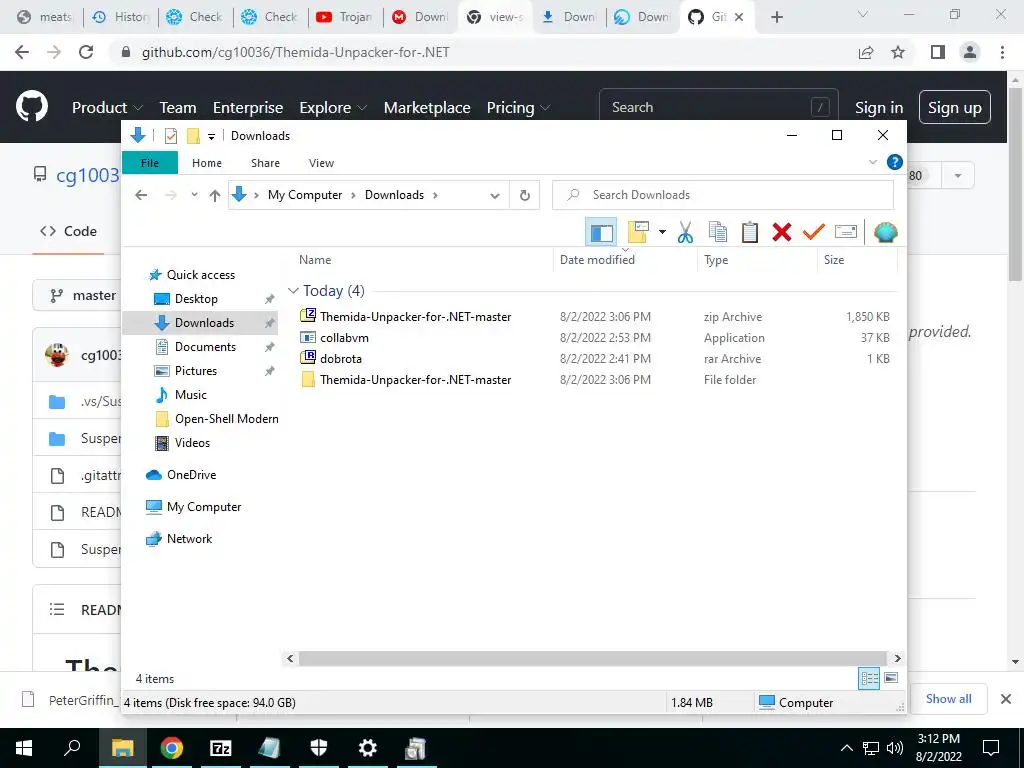Click the Refresh button in address bar
1024x768 pixels.
tap(524, 195)
